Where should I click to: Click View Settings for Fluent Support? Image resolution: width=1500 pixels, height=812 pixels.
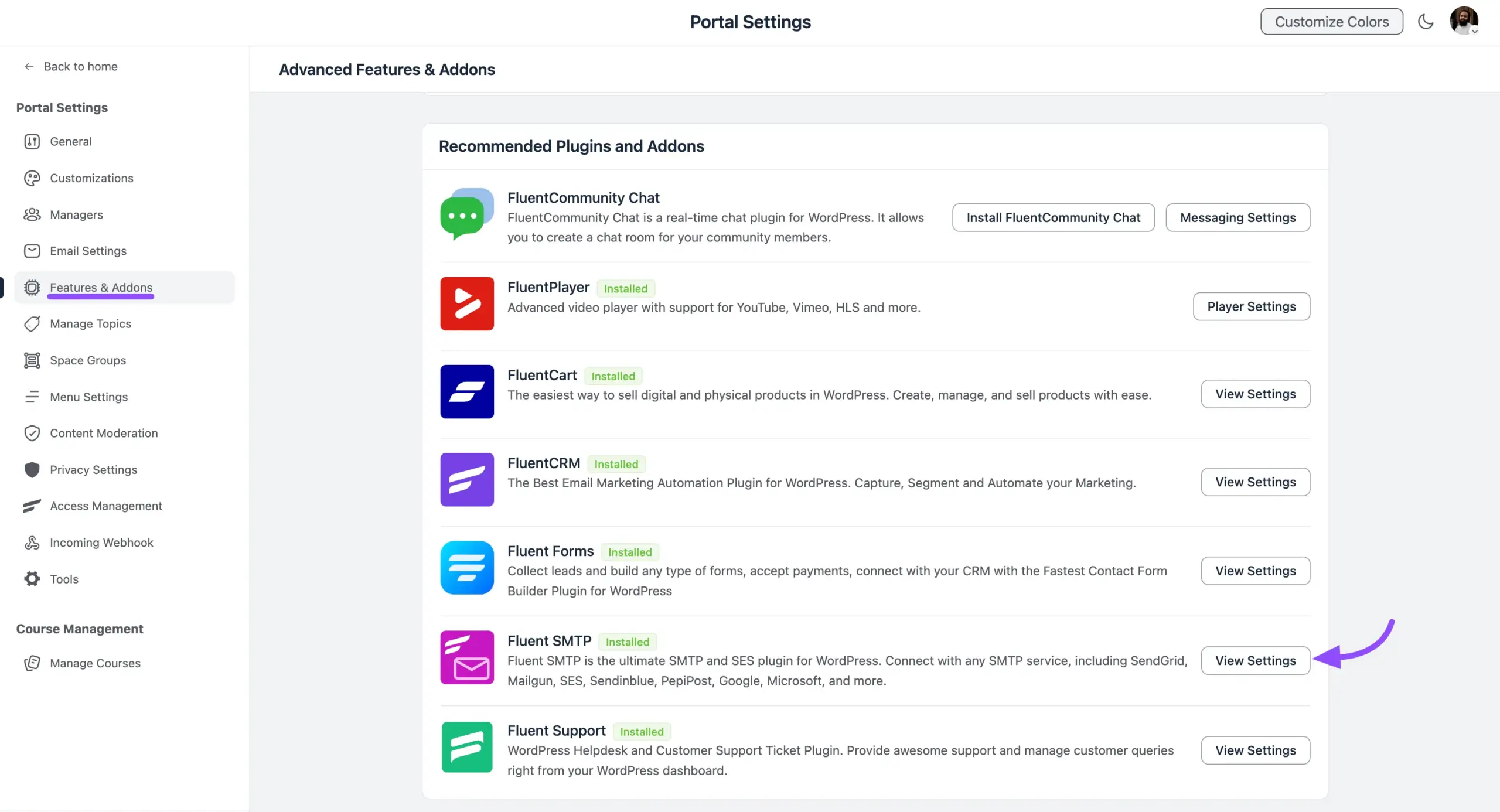(x=1255, y=750)
